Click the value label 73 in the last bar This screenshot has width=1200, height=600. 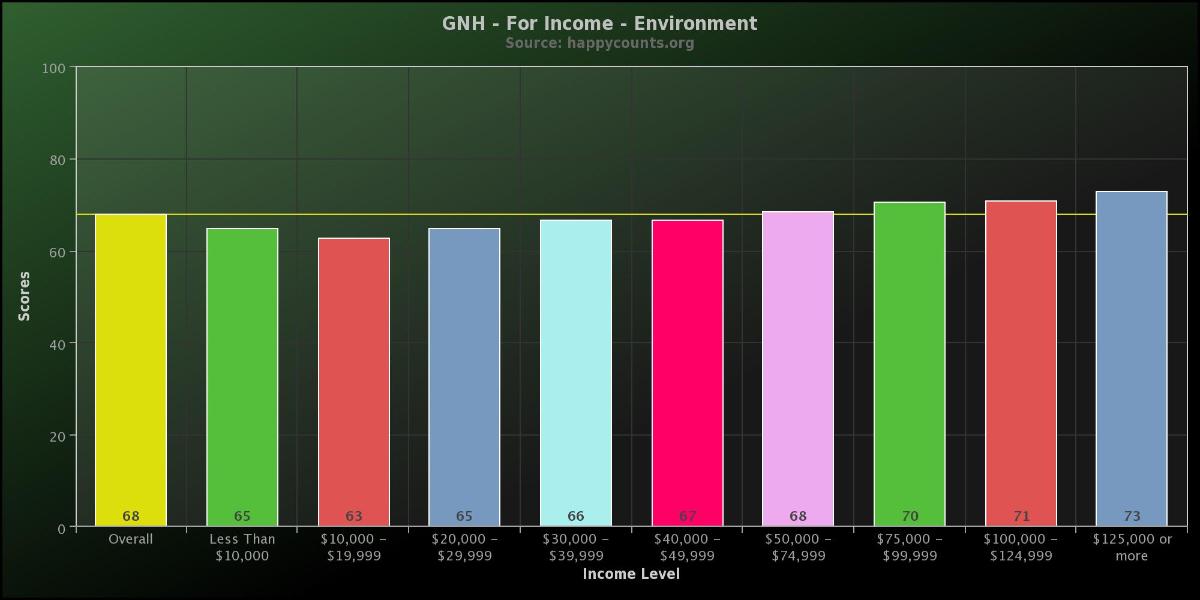1132,516
